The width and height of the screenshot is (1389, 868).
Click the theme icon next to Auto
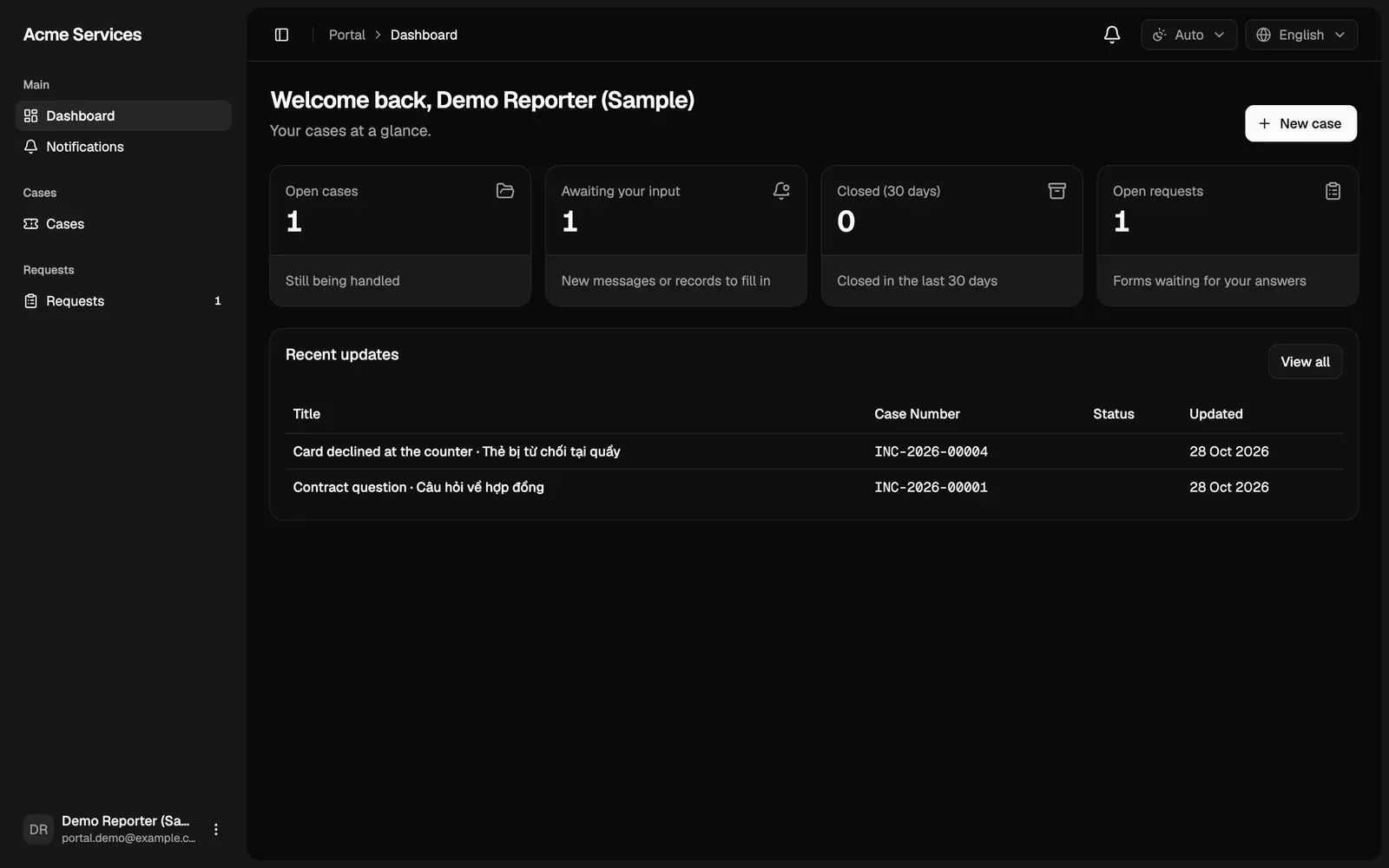click(1160, 35)
